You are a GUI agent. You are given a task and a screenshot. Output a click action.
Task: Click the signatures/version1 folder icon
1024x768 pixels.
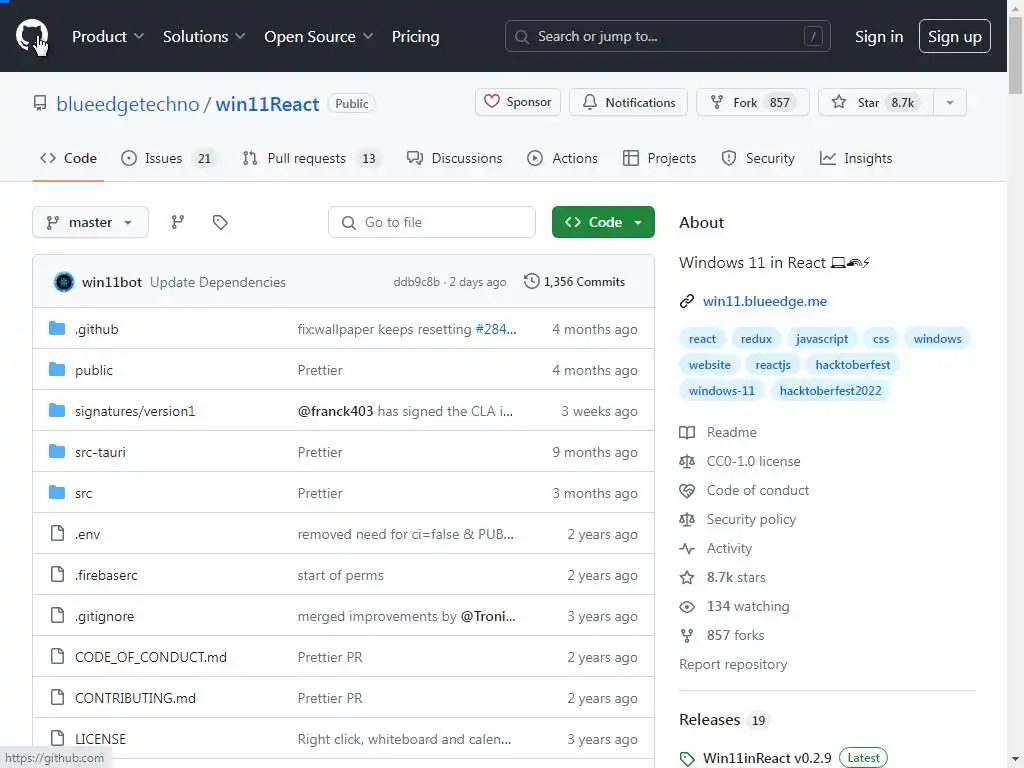[x=57, y=411]
